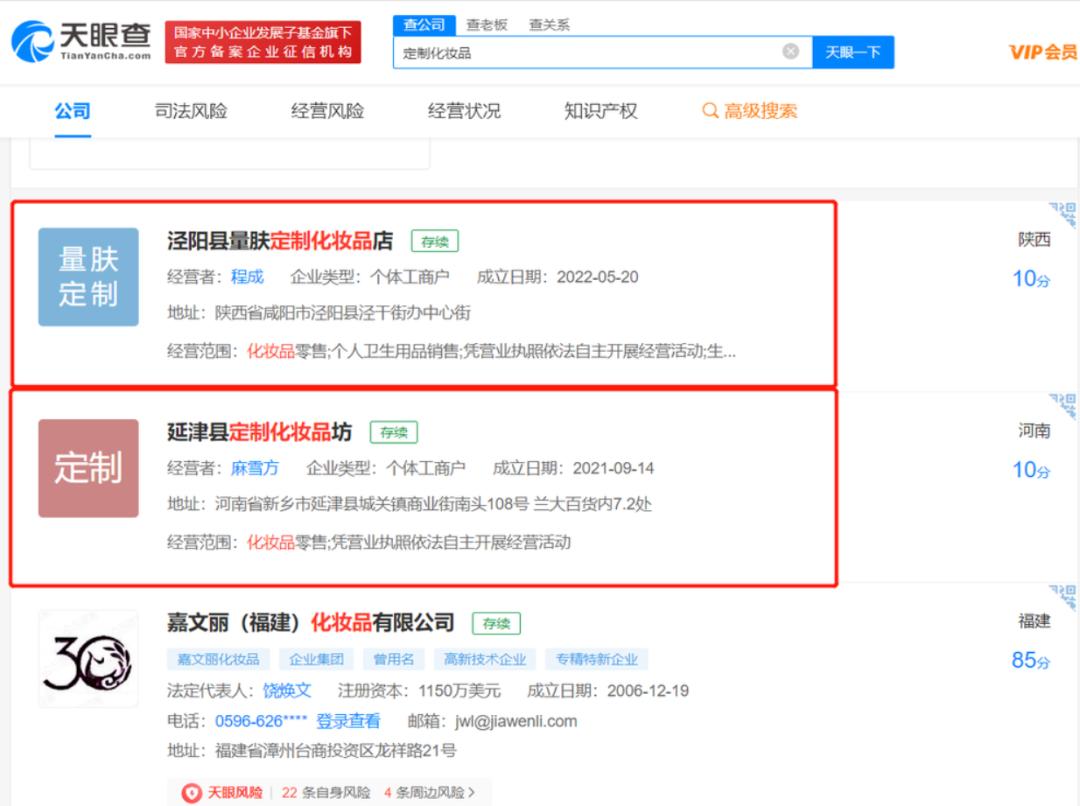This screenshot has width=1080, height=806.
Task: Click the red 官方备案企业征信机构 banner
Action: 263,42
